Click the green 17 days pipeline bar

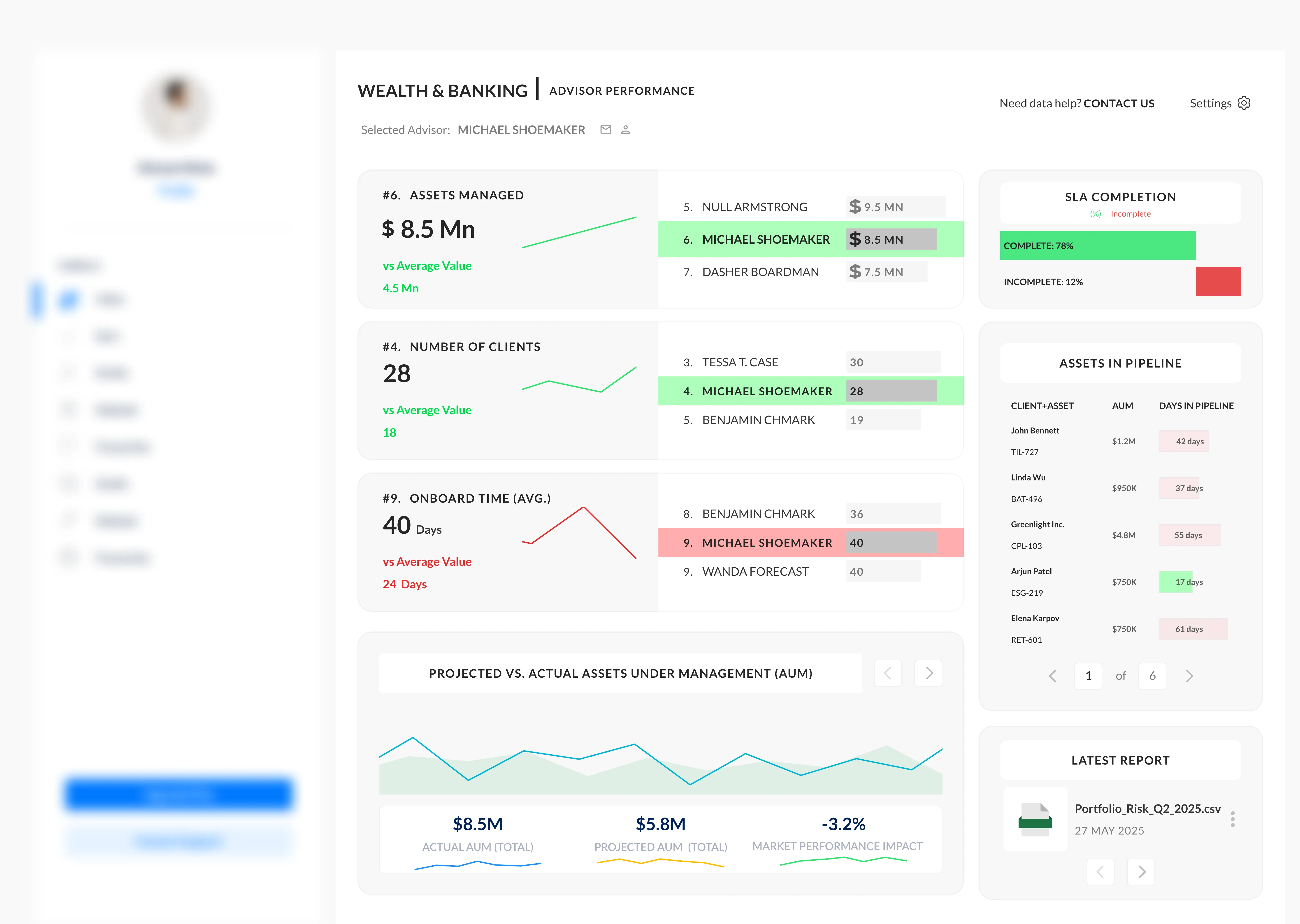click(1176, 582)
